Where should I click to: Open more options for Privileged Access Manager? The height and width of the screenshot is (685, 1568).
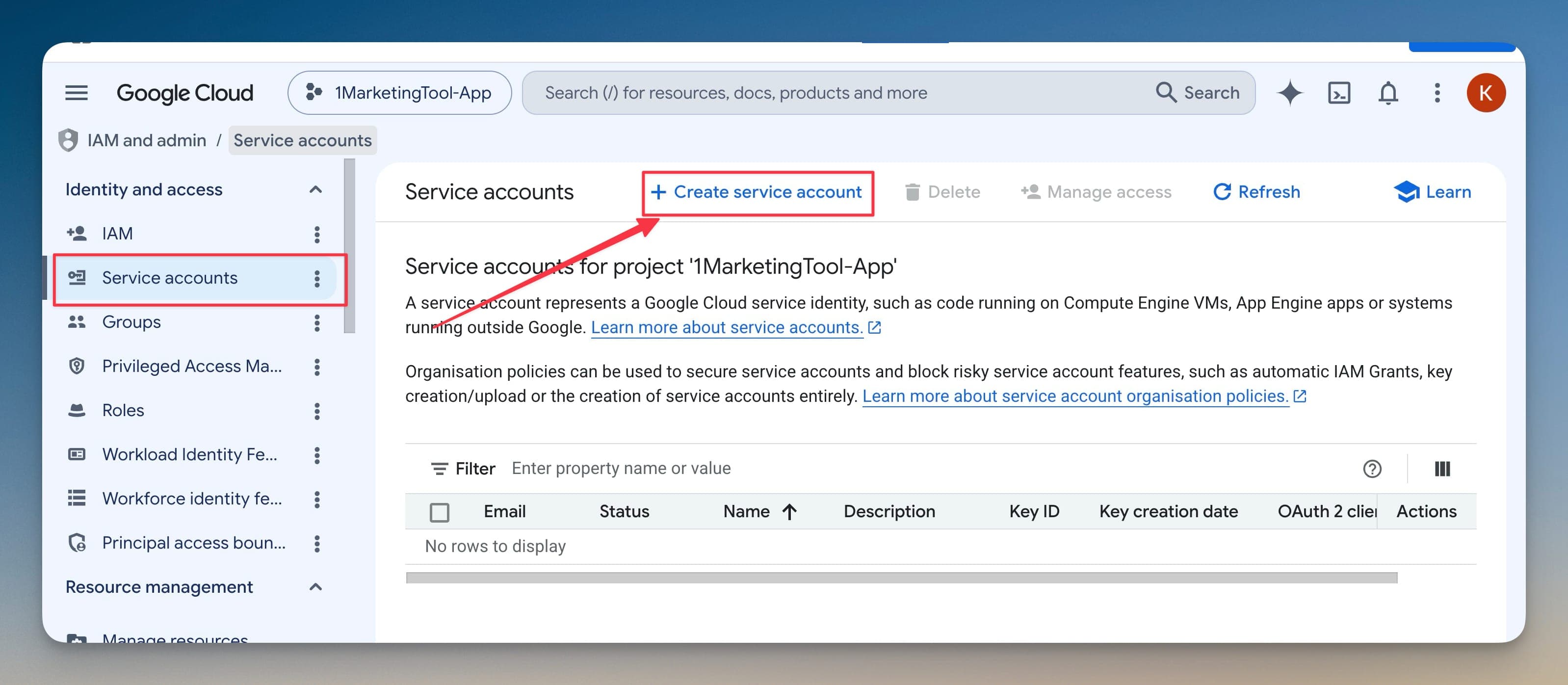click(316, 367)
